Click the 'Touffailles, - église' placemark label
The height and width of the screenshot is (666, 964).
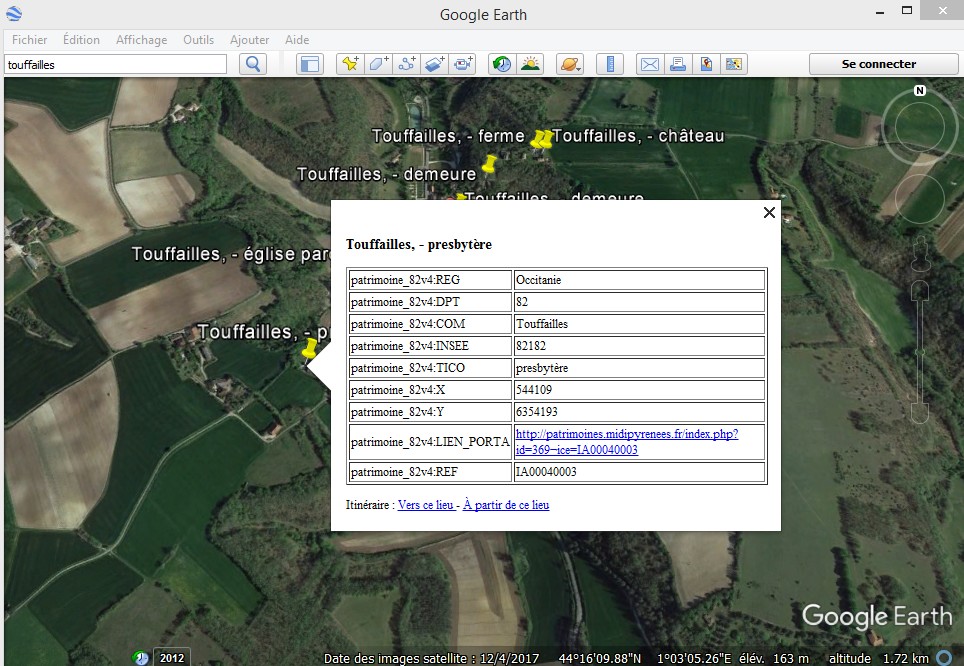coord(232,254)
